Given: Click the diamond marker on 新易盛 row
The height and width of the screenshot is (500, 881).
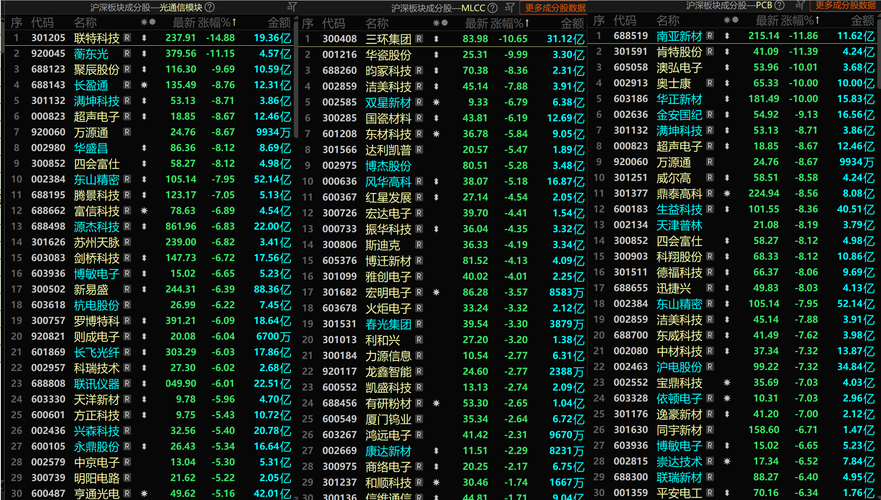Looking at the screenshot, I should pyautogui.click(x=144, y=289).
